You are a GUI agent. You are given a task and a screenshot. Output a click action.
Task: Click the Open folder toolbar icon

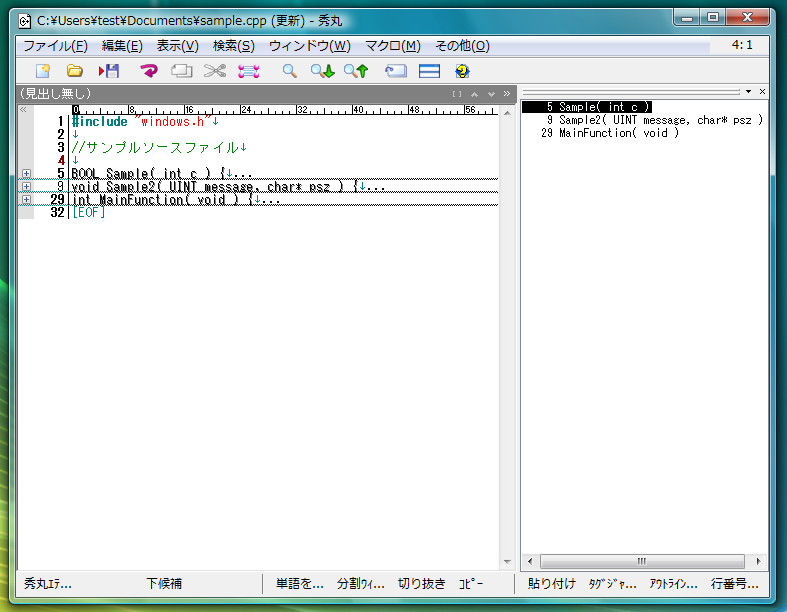(x=75, y=71)
